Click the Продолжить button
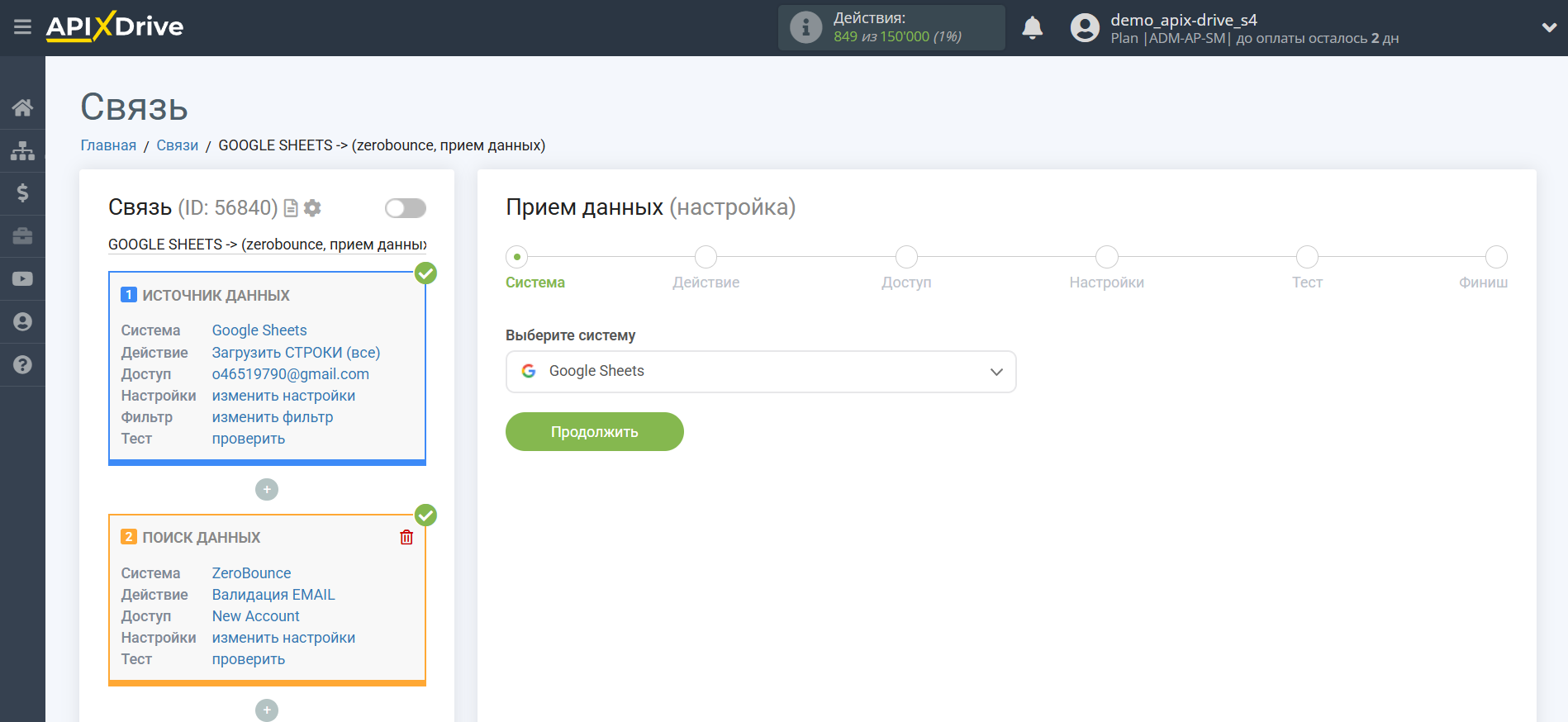Viewport: 1568px width, 722px height. (594, 432)
